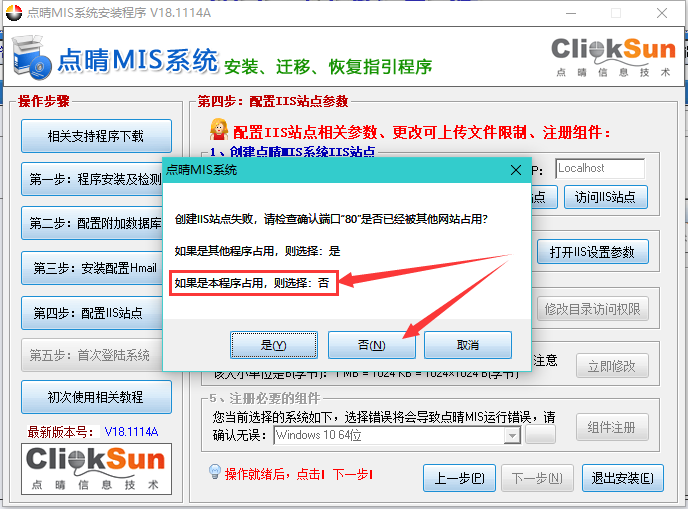
Task: Open 初次使用相关教程 tutorial
Action: [96, 397]
